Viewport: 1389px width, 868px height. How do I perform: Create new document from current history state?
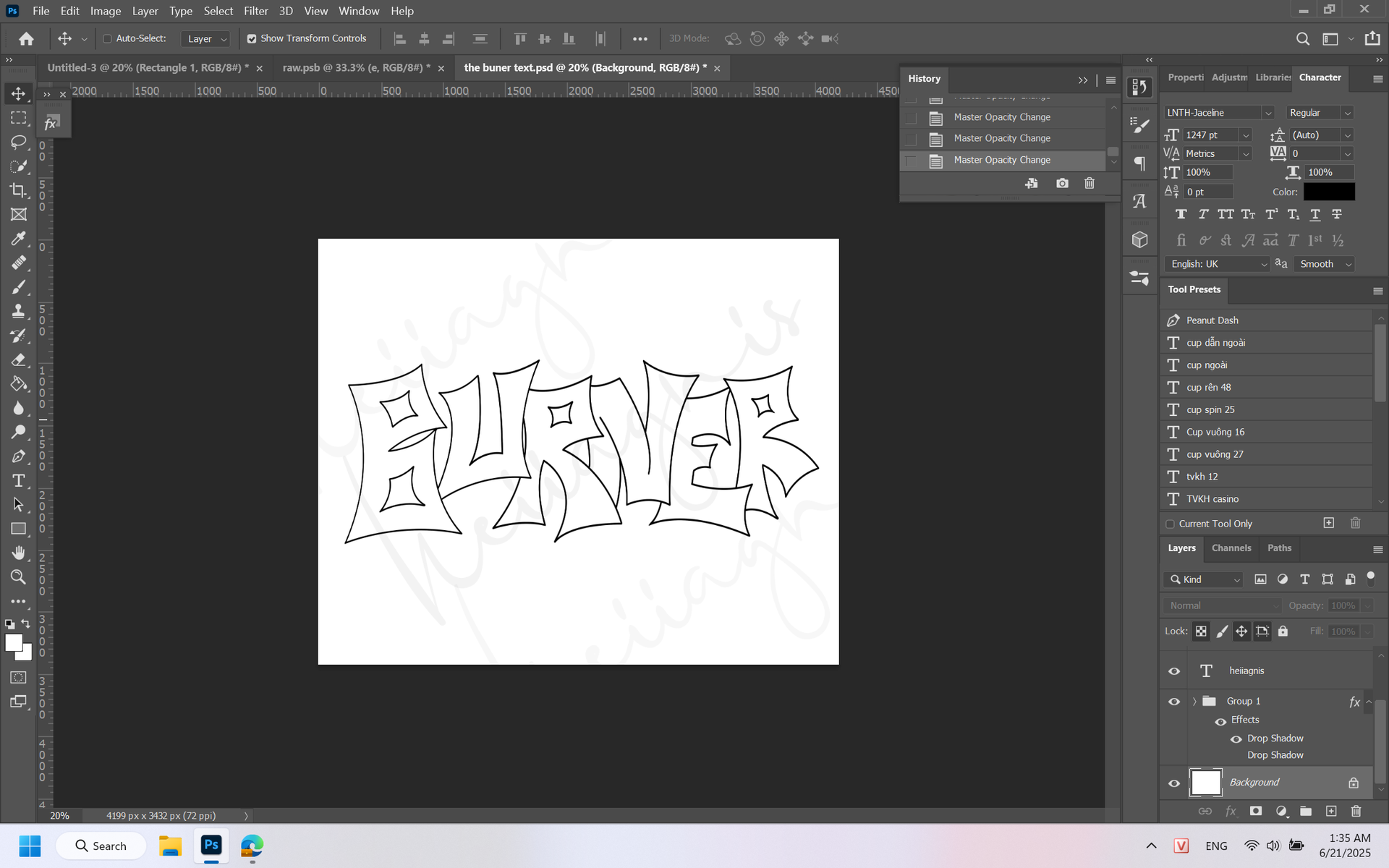(1032, 184)
